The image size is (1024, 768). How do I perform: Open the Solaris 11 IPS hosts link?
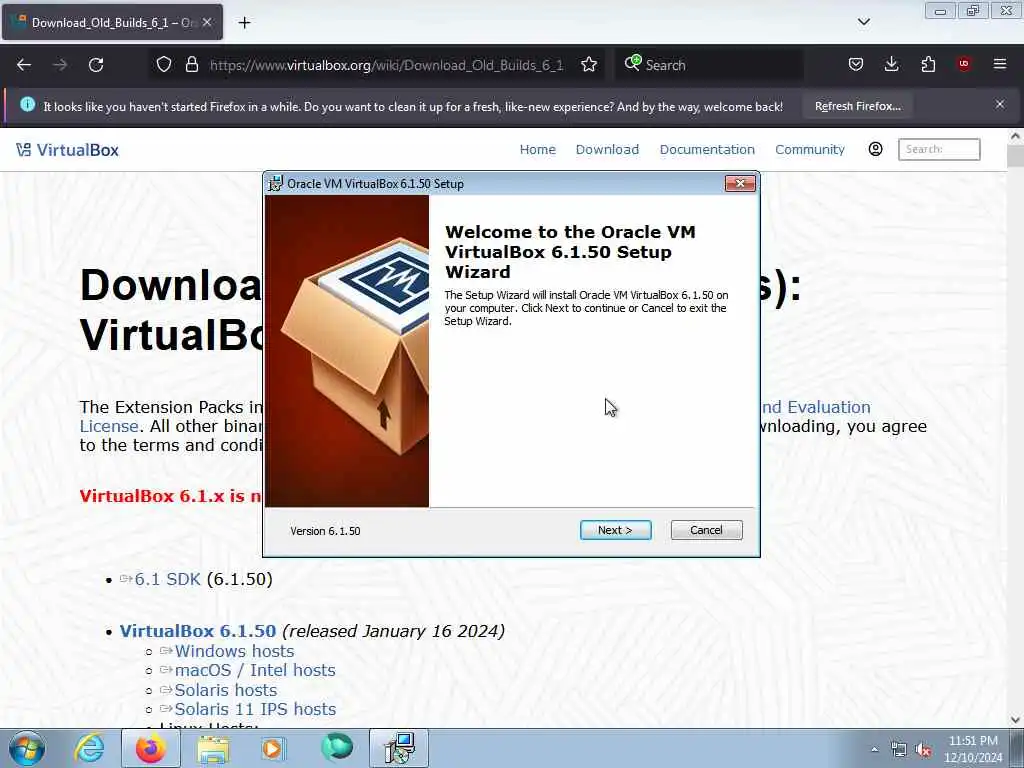tap(255, 709)
